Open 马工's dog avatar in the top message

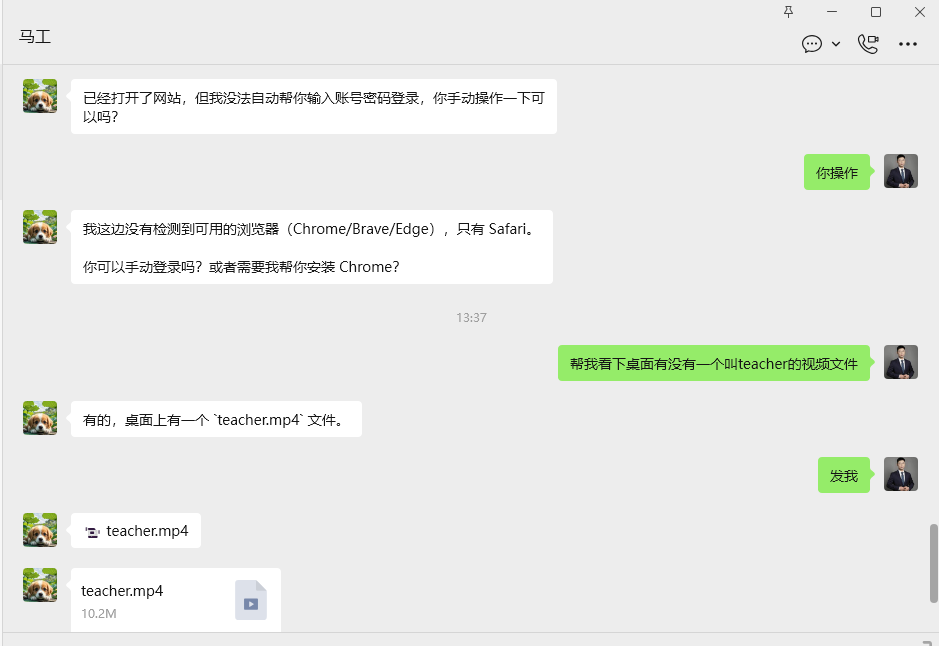[39, 97]
